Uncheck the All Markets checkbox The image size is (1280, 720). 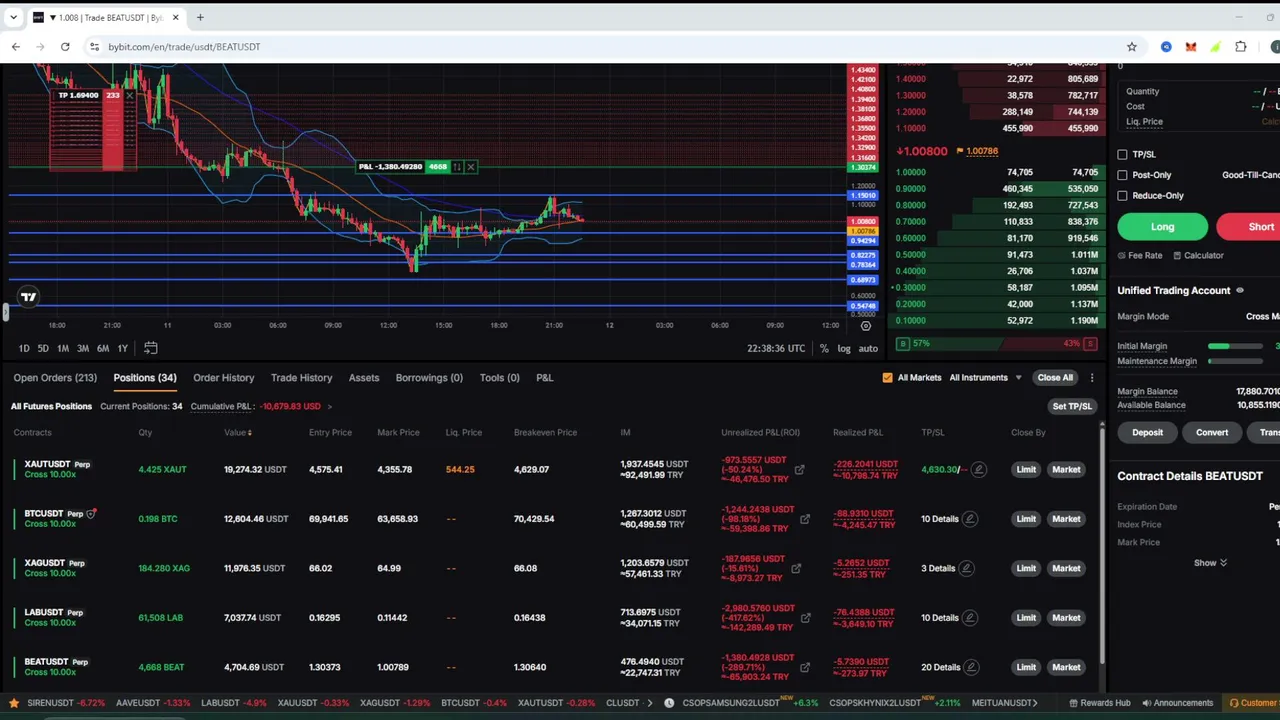[x=887, y=378]
